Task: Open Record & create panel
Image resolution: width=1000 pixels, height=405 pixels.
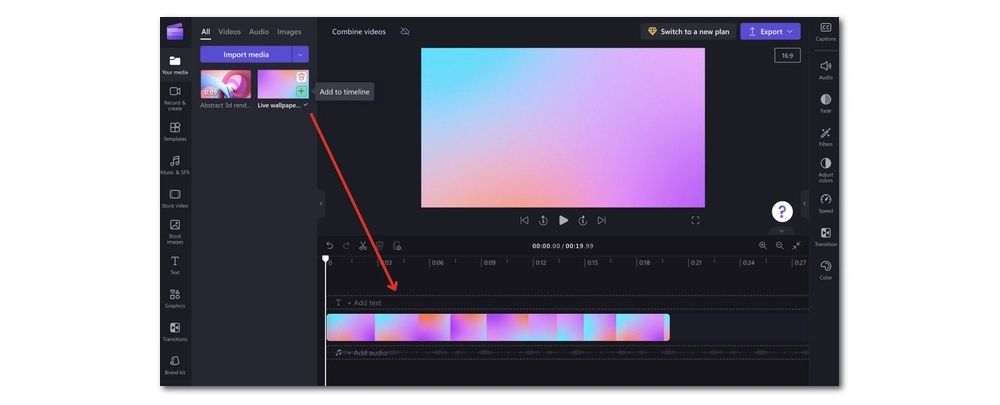Action: click(175, 98)
